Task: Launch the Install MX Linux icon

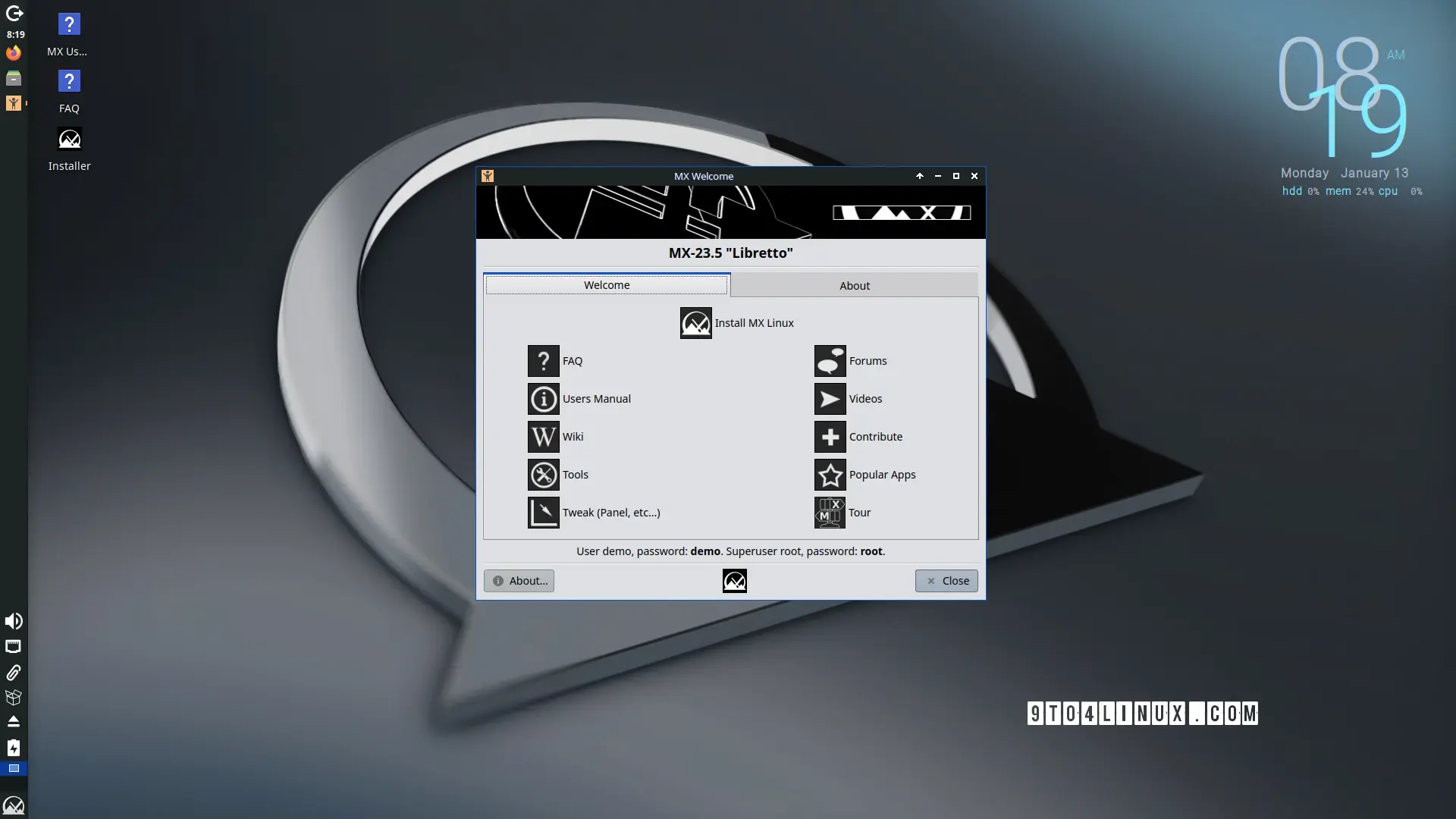Action: (695, 323)
